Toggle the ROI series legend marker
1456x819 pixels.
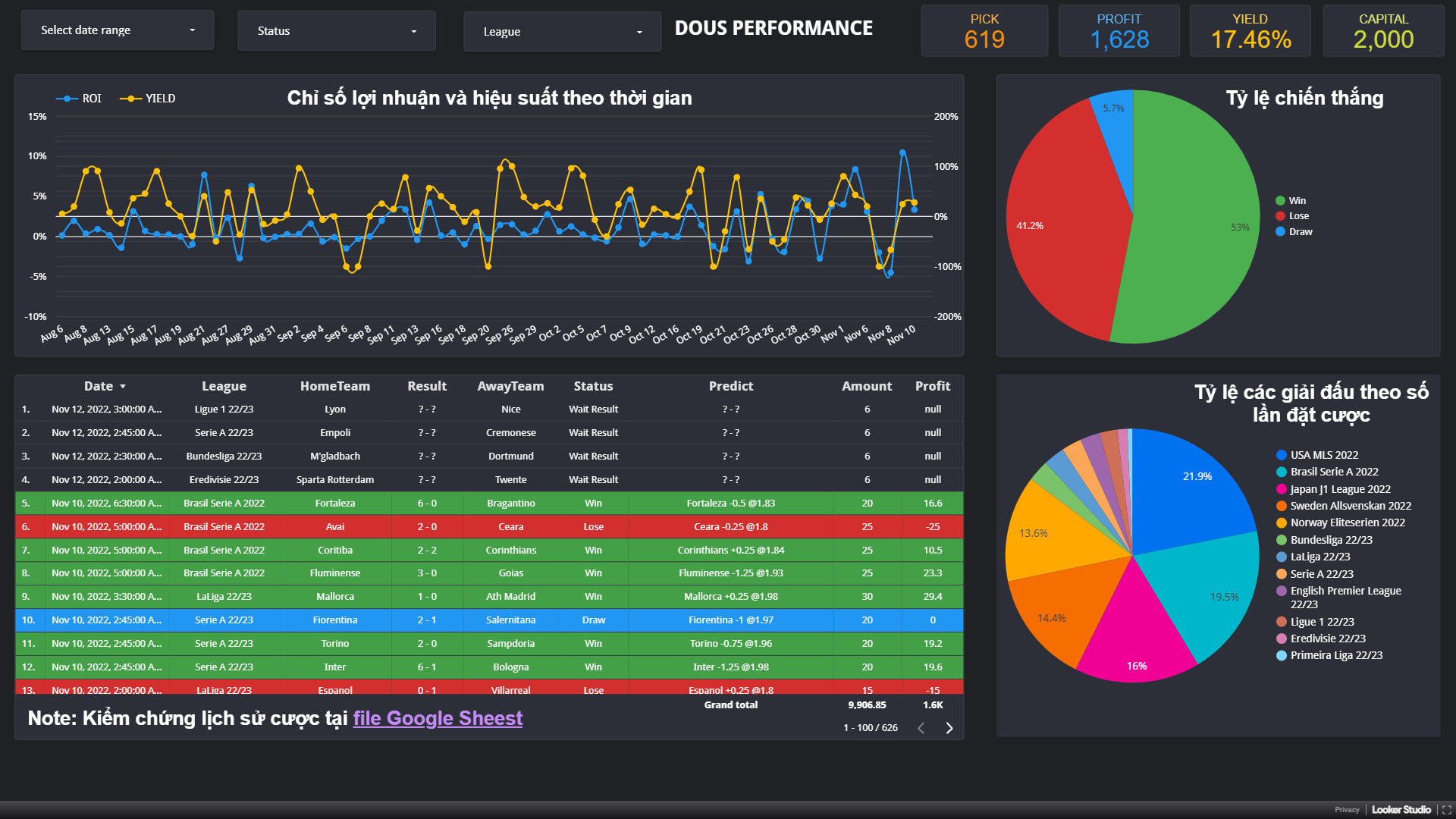(67, 99)
